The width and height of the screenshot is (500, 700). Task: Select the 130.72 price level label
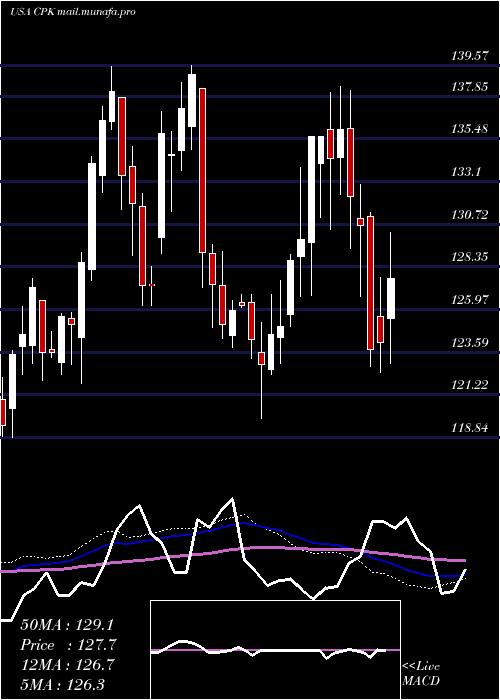(469, 215)
